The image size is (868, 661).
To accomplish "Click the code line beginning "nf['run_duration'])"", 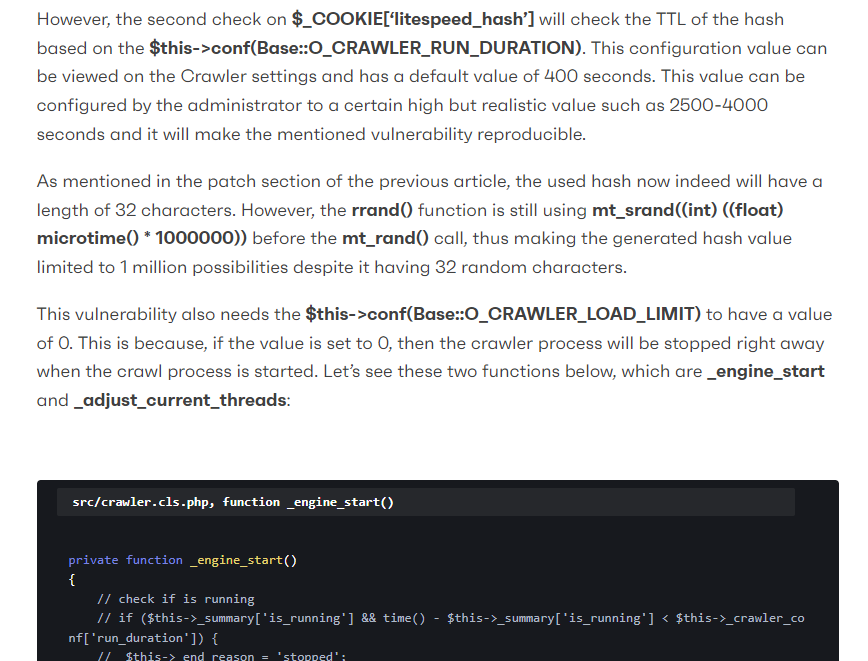I will click(x=143, y=638).
